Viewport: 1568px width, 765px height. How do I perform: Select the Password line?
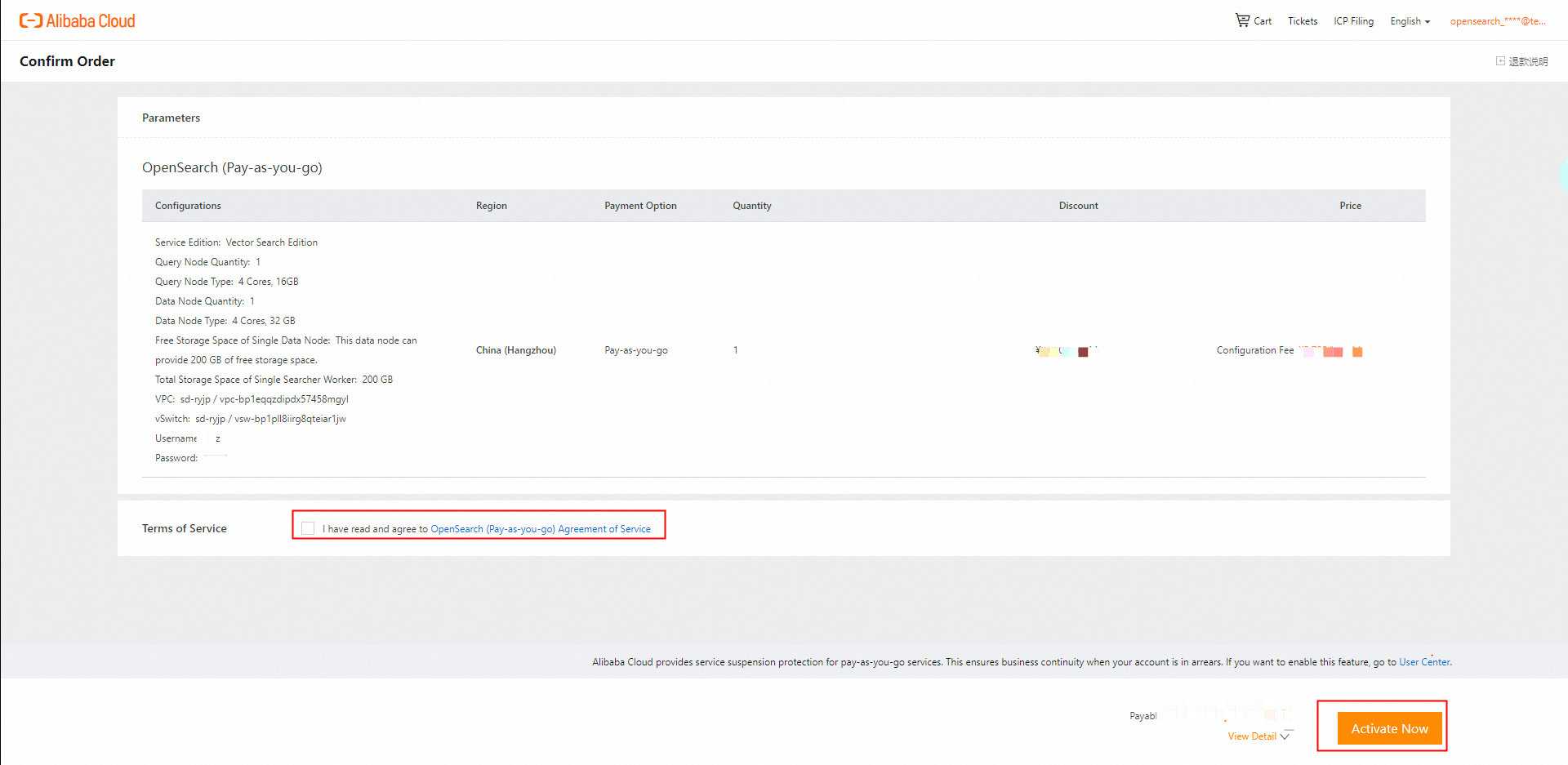[191, 458]
